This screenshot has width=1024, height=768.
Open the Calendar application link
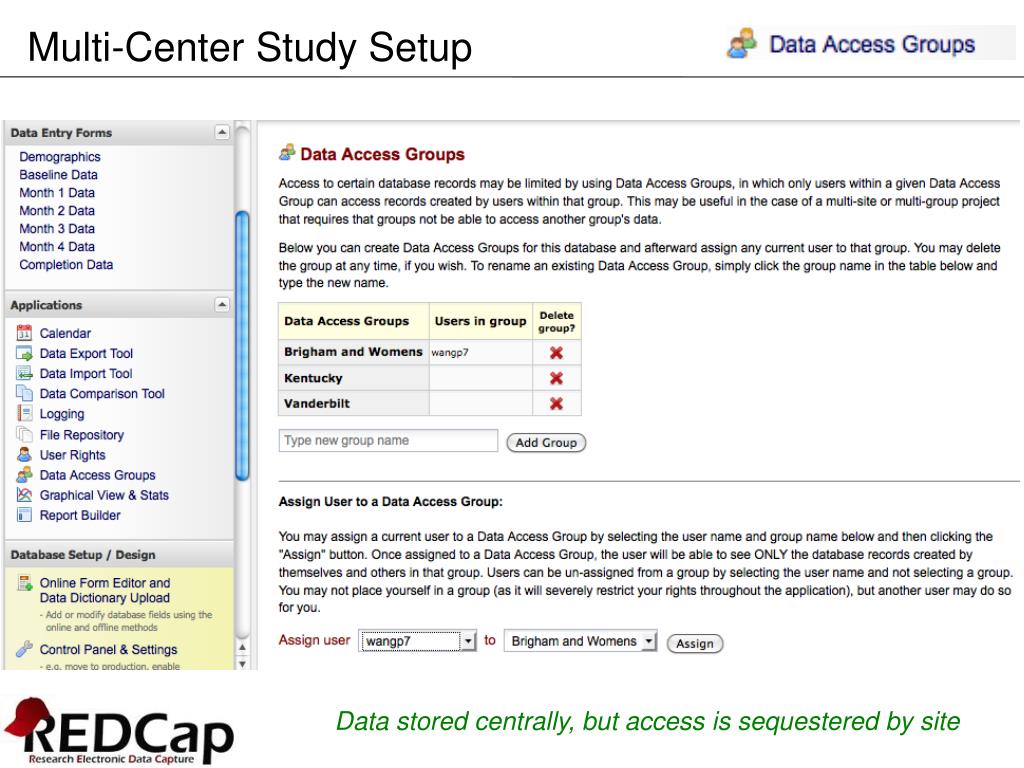(65, 333)
